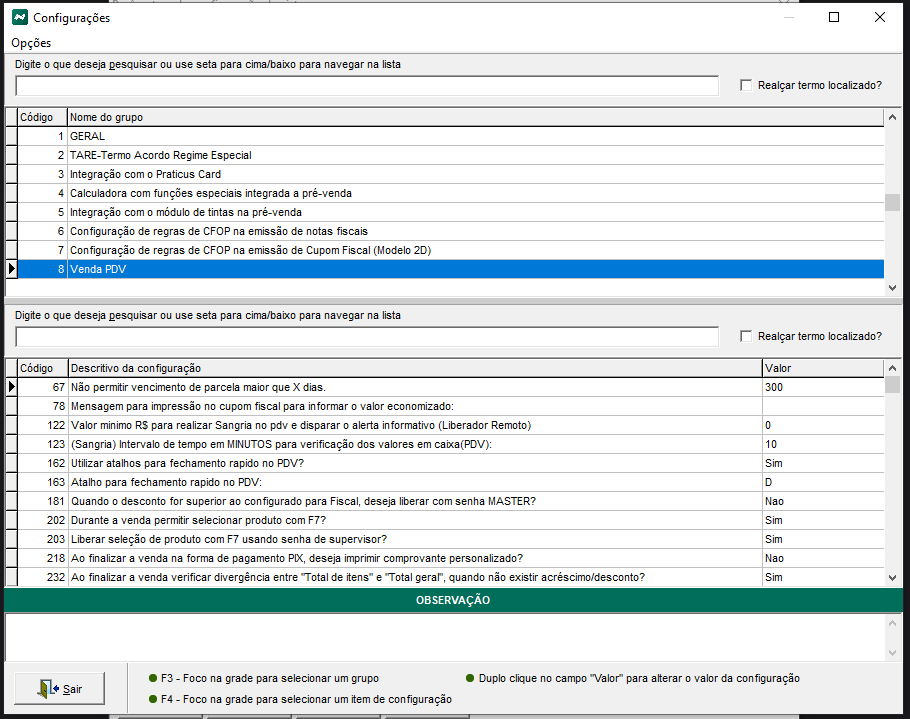This screenshot has height=719, width=910.
Task: Maximize the Configurações window
Action: pyautogui.click(x=834, y=17)
